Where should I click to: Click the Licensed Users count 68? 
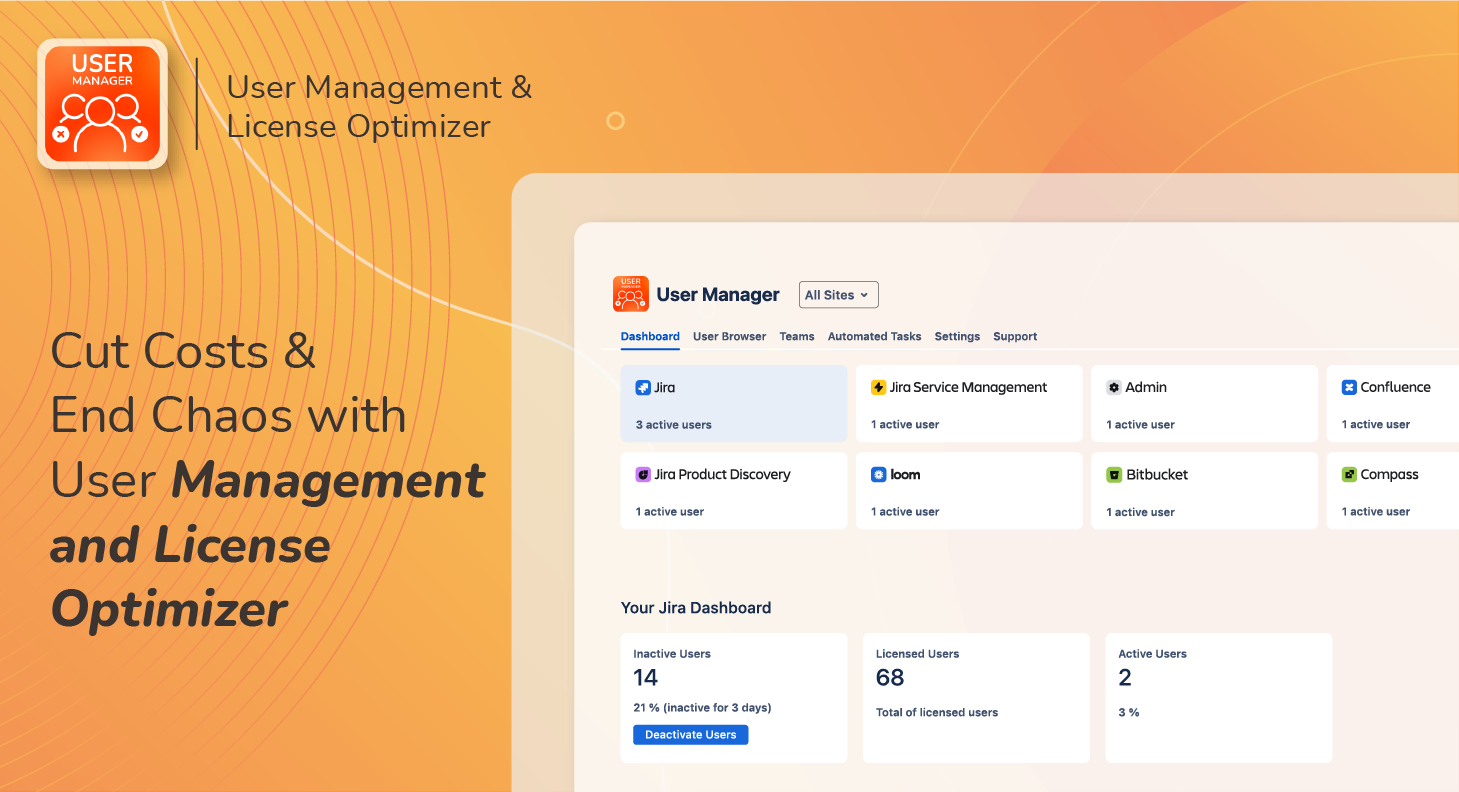coord(890,678)
